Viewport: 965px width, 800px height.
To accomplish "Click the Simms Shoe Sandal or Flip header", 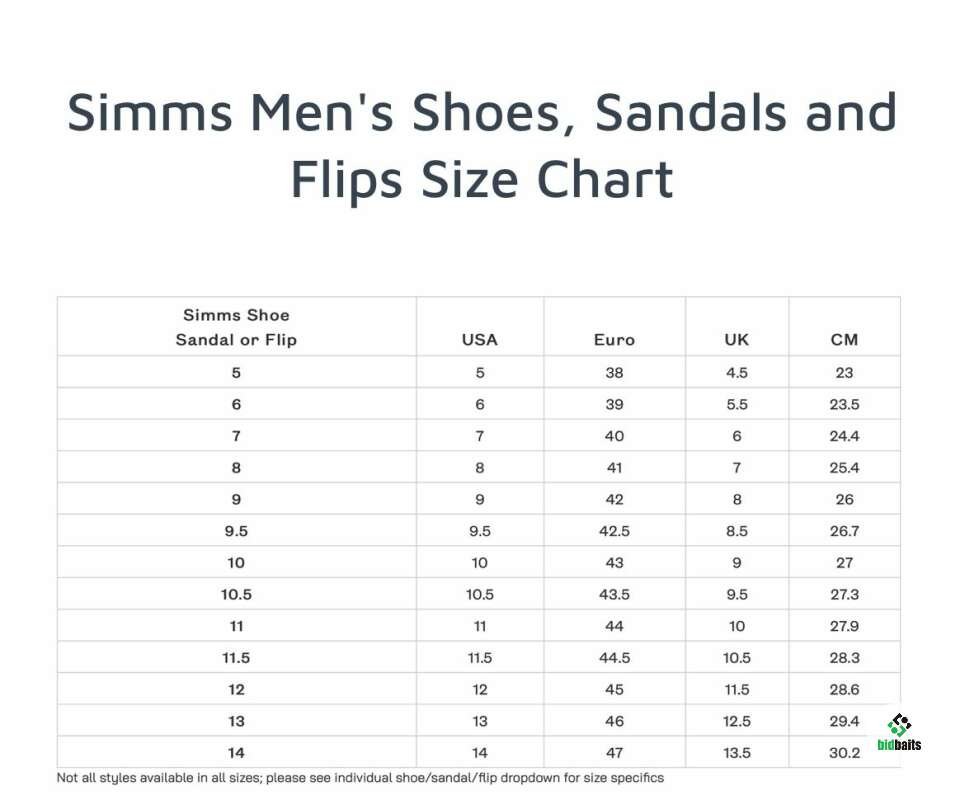I will (x=236, y=327).
